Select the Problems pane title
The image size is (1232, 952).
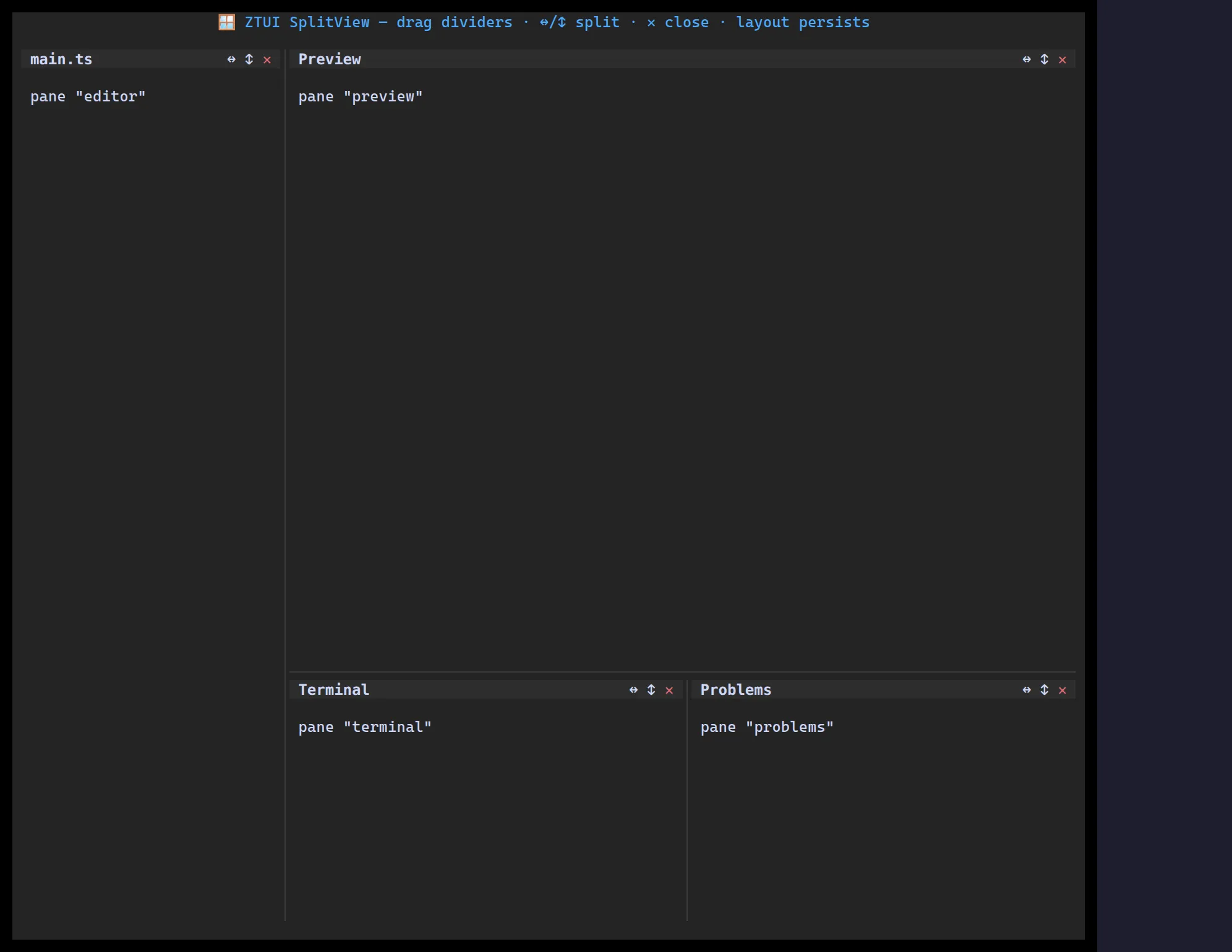coord(736,690)
